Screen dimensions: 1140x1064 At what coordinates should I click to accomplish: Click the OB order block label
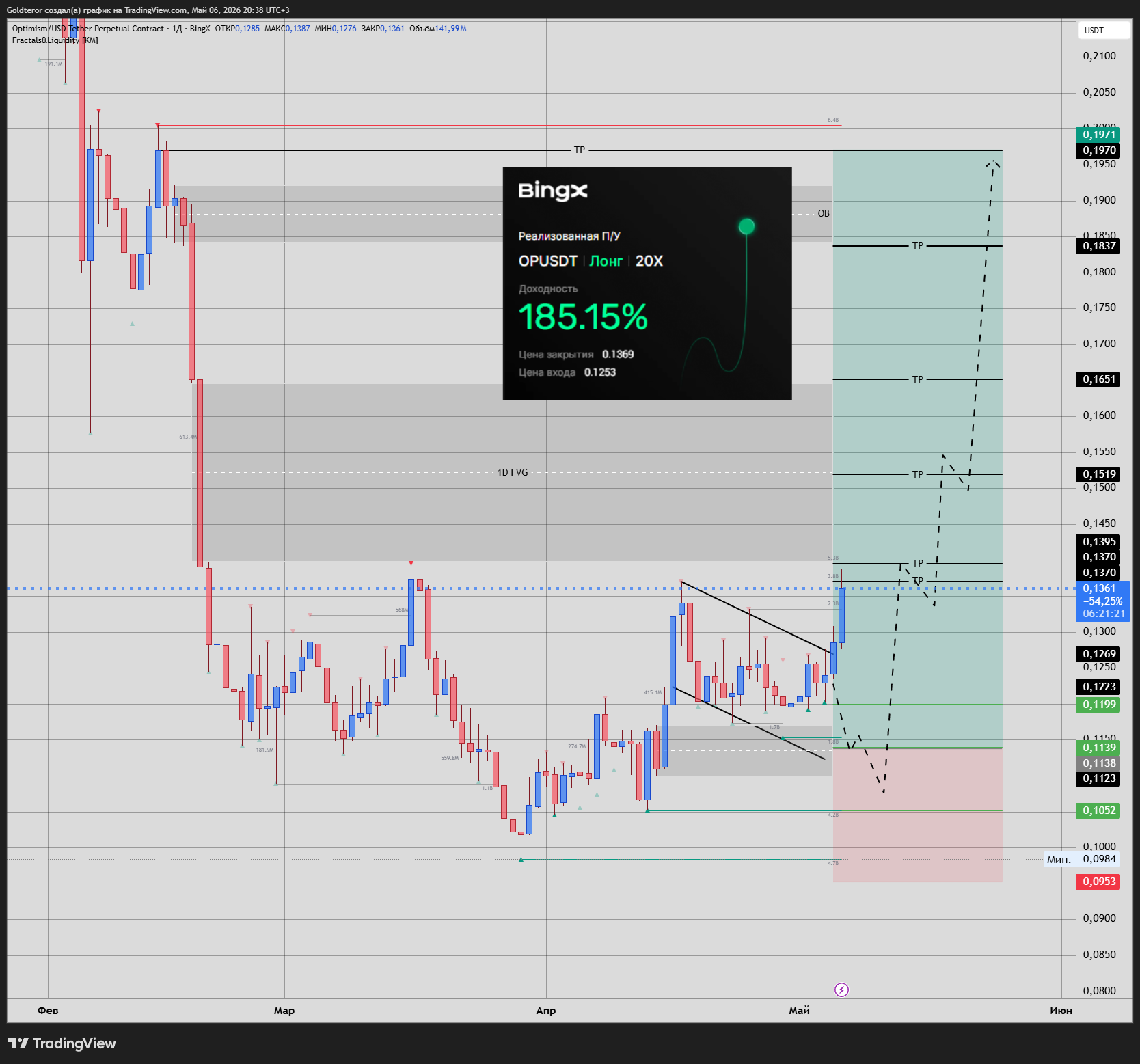[x=824, y=214]
